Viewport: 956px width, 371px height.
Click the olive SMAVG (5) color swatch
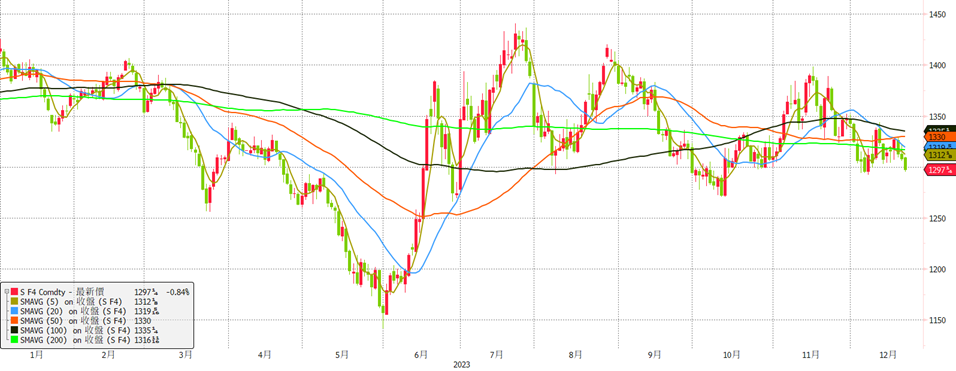14,301
